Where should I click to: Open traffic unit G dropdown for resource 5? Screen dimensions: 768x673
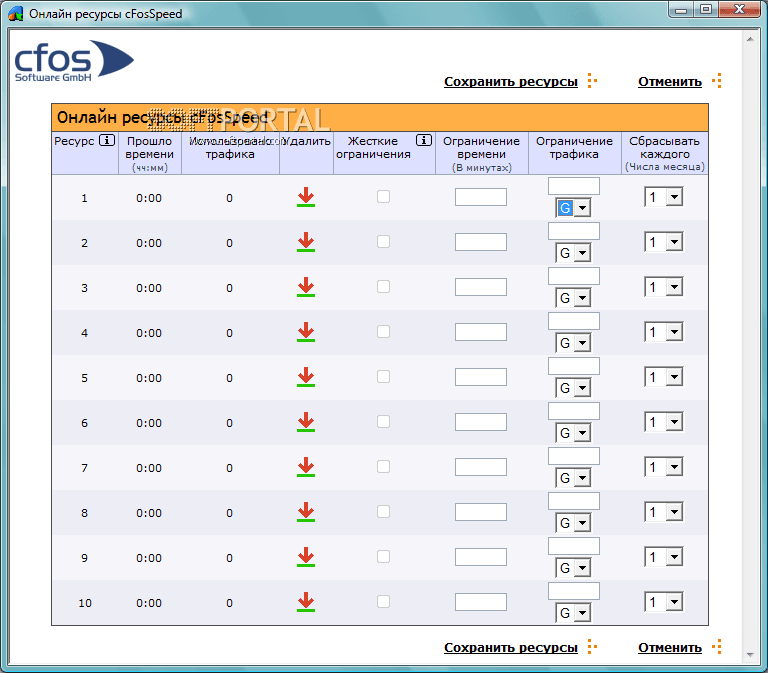(x=573, y=388)
